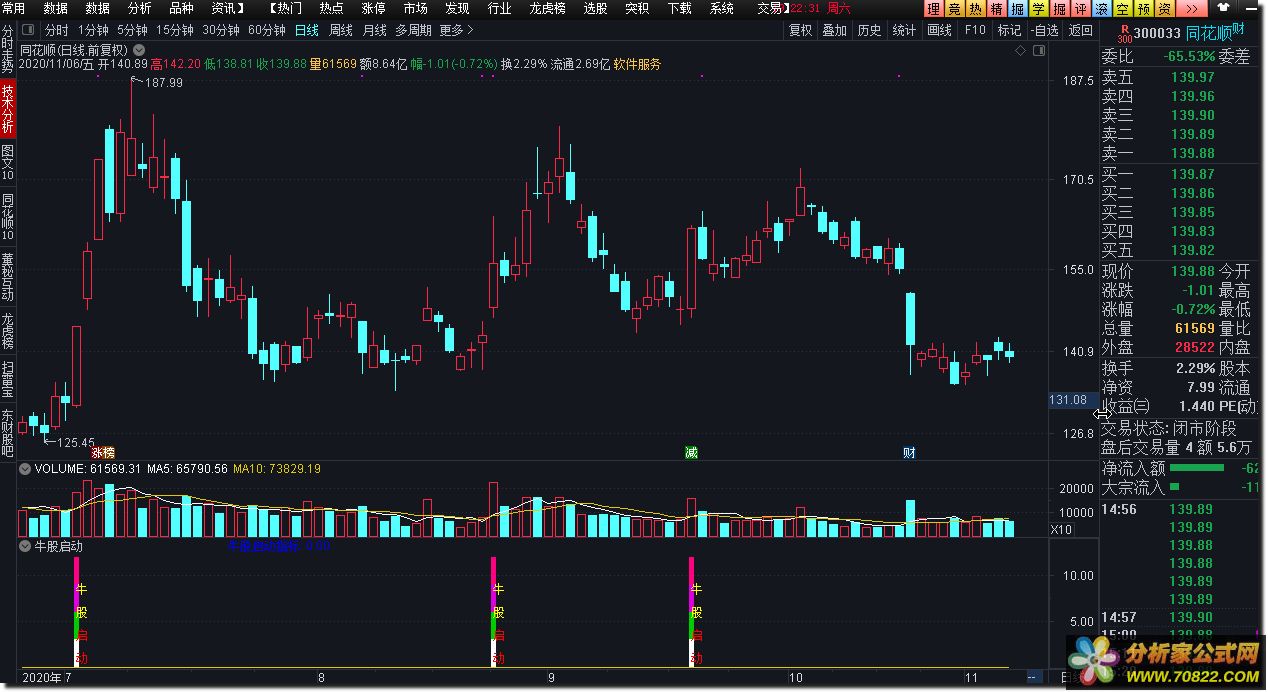Remove from watchlist with -自选
This screenshot has height=692, width=1268.
(1045, 30)
